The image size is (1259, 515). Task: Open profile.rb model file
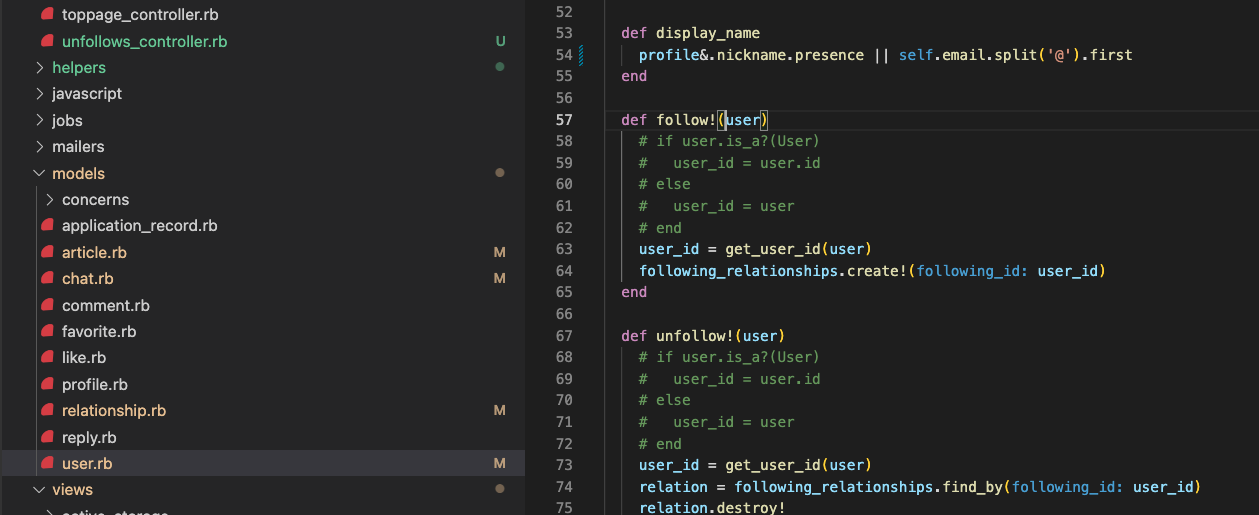(95, 384)
